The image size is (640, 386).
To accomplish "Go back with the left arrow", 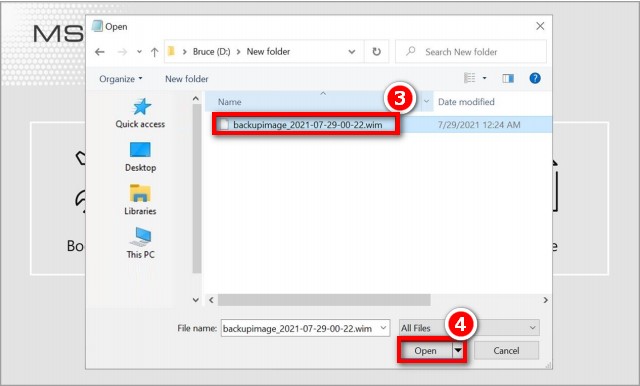I will pos(100,52).
